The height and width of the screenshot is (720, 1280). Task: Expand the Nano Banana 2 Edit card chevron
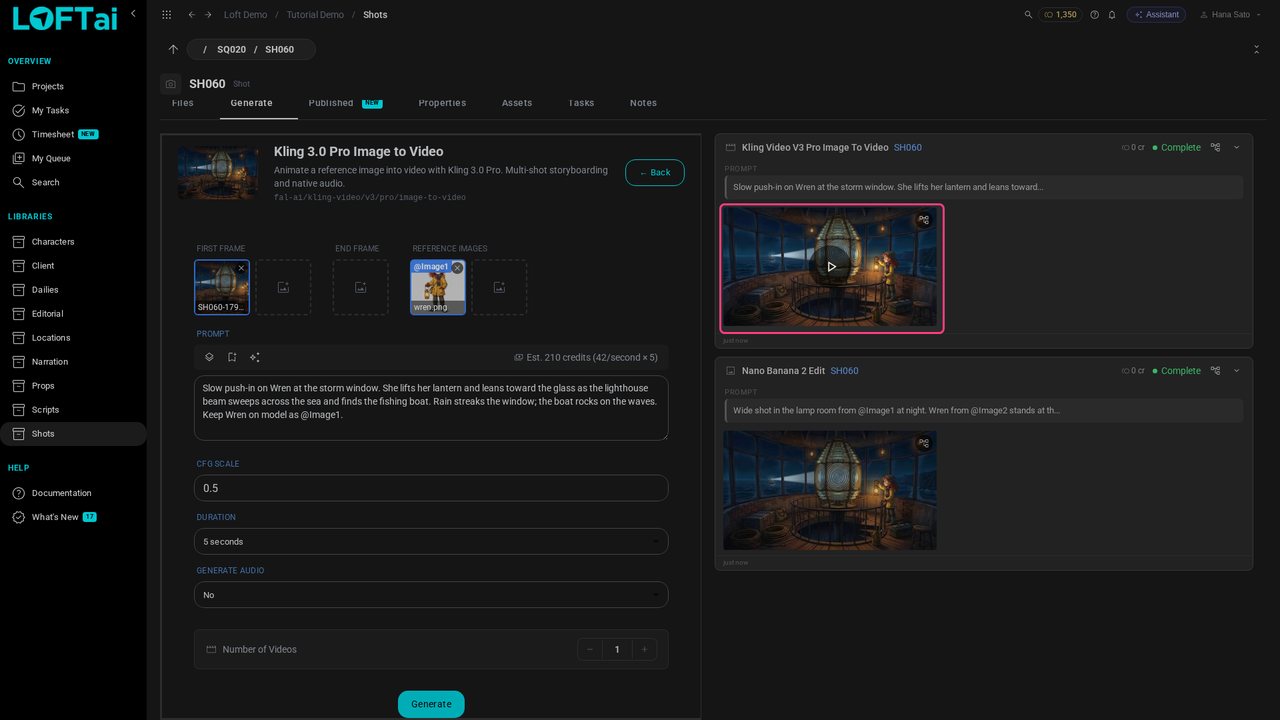1236,370
